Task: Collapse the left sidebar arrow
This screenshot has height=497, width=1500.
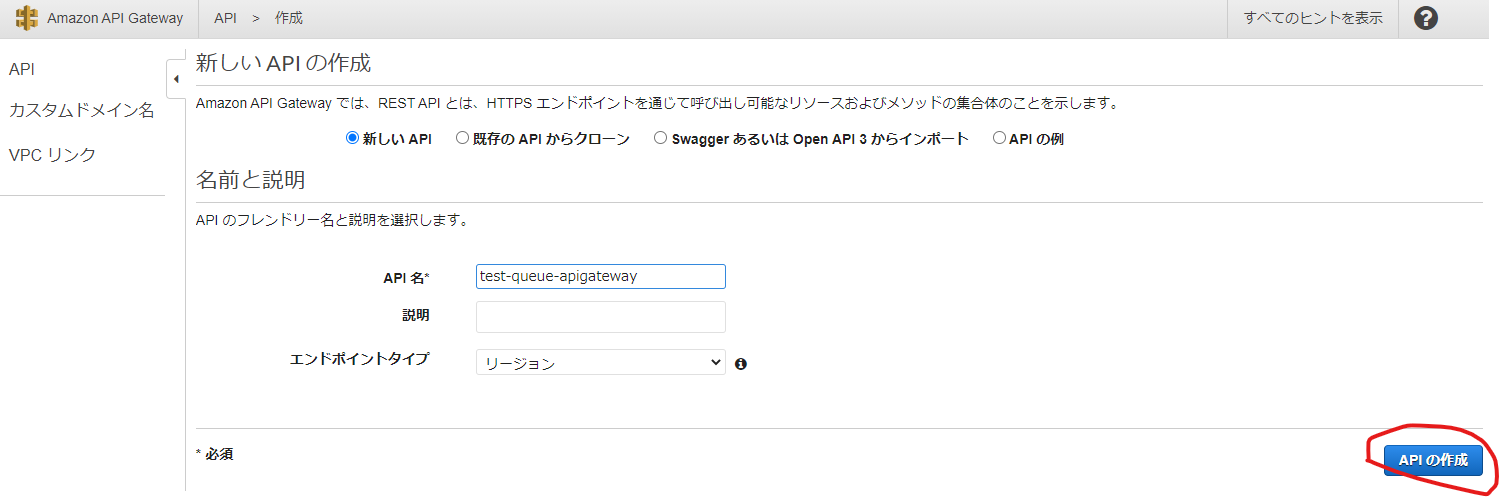Action: coord(176,79)
